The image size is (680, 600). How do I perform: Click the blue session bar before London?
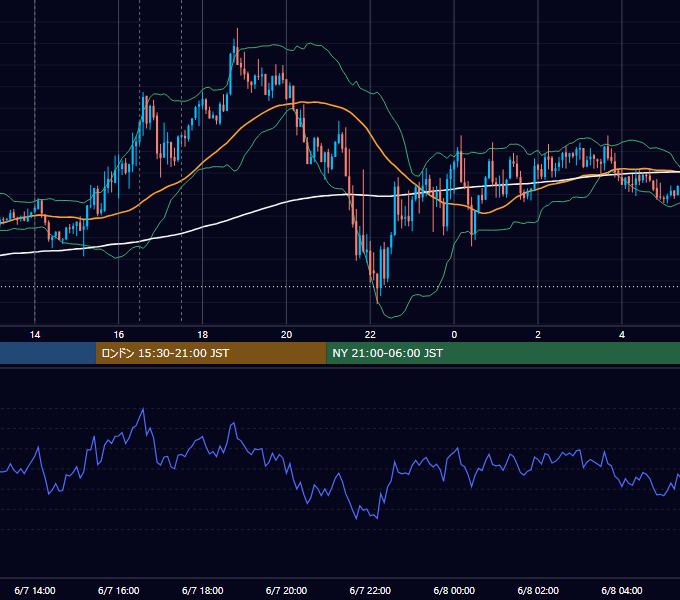48,353
